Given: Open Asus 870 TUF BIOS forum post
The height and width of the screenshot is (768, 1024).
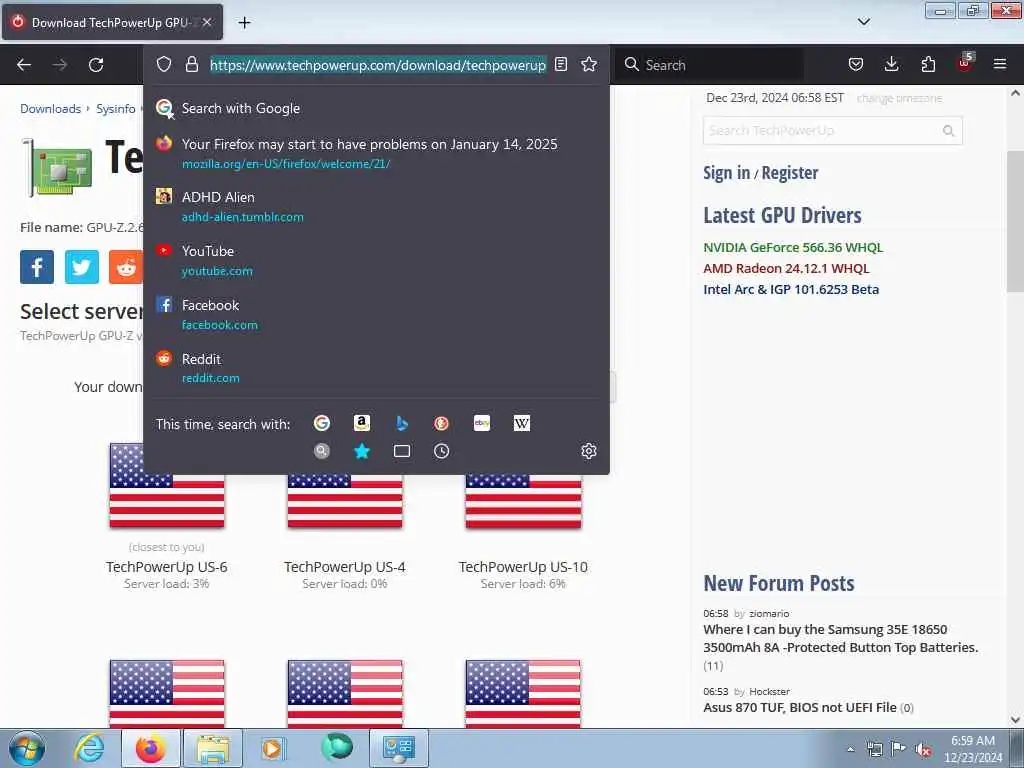Looking at the screenshot, I should [x=799, y=707].
